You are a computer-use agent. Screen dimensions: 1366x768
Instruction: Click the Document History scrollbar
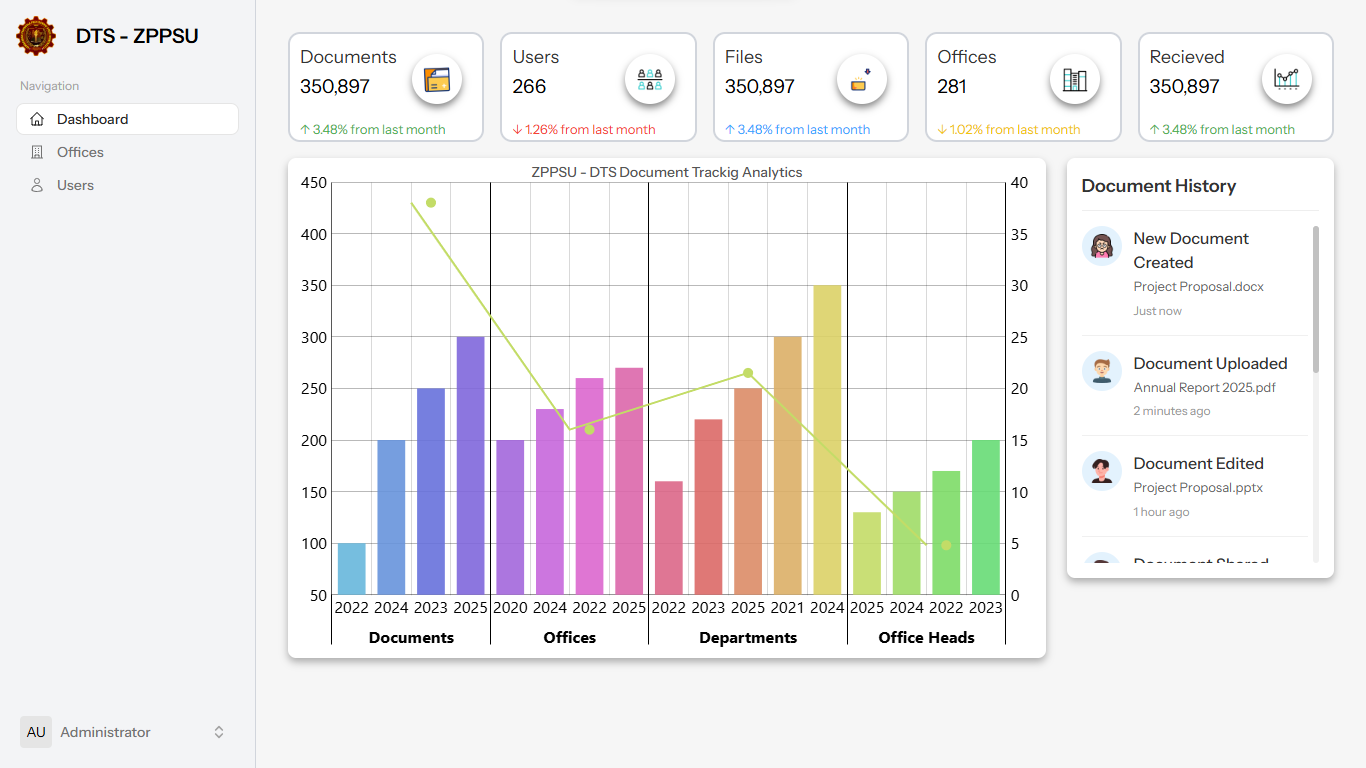click(x=1315, y=300)
